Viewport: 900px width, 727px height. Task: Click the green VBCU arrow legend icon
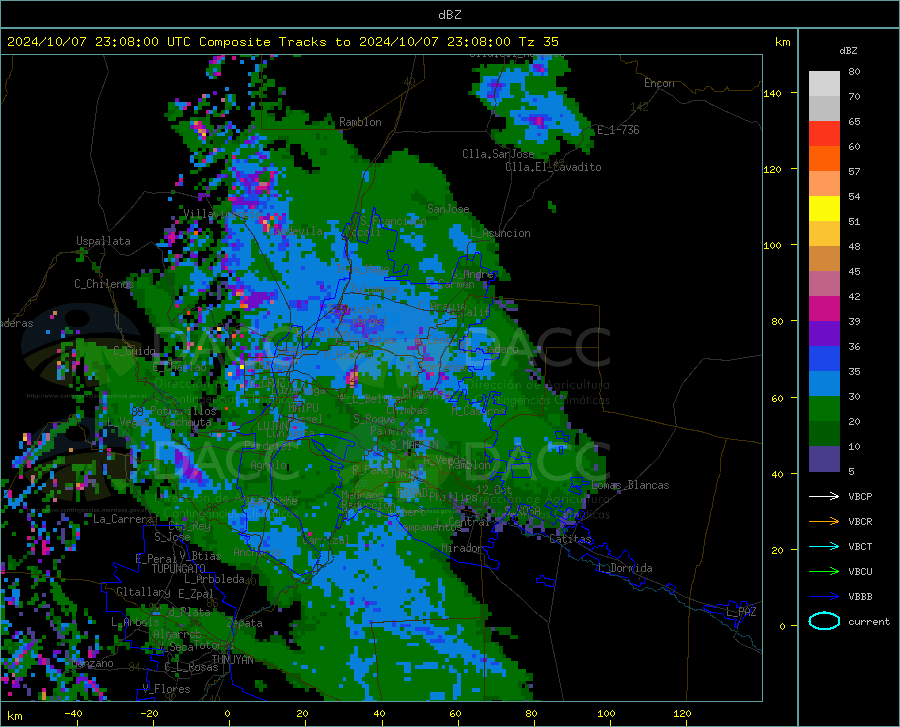click(824, 572)
